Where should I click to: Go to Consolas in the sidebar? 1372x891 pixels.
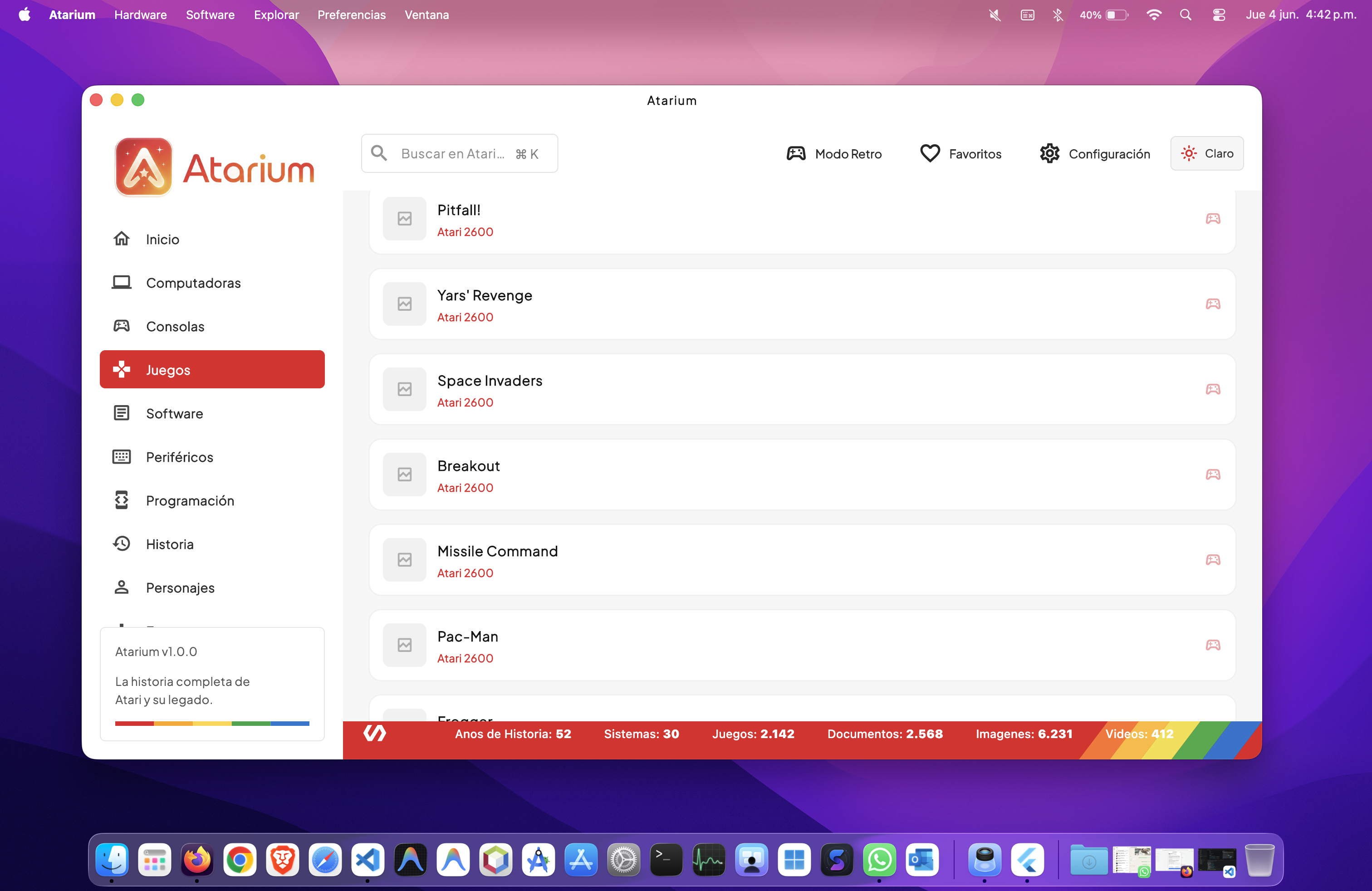211,326
